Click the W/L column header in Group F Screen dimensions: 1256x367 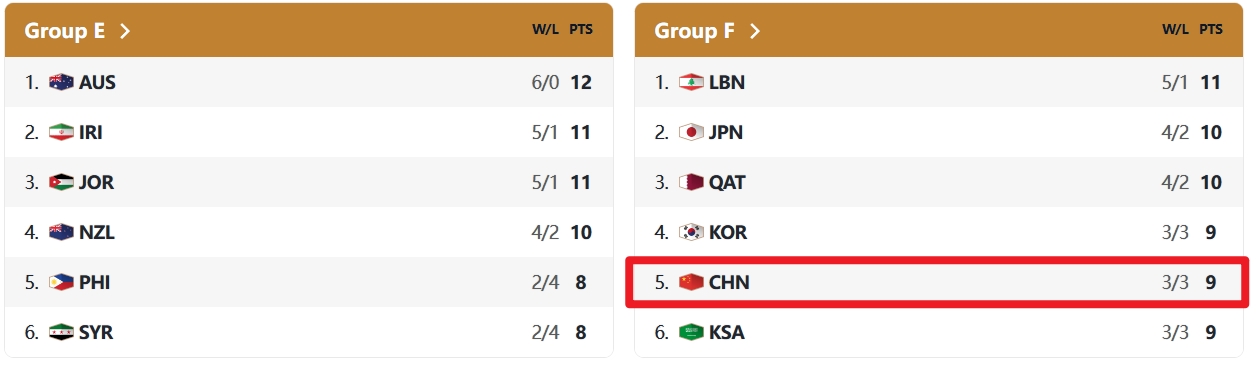(x=1175, y=29)
